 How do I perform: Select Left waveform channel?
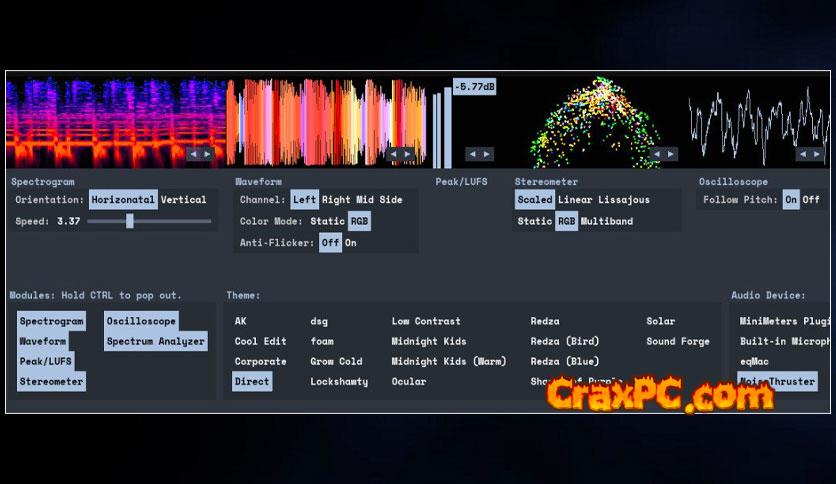(x=304, y=200)
